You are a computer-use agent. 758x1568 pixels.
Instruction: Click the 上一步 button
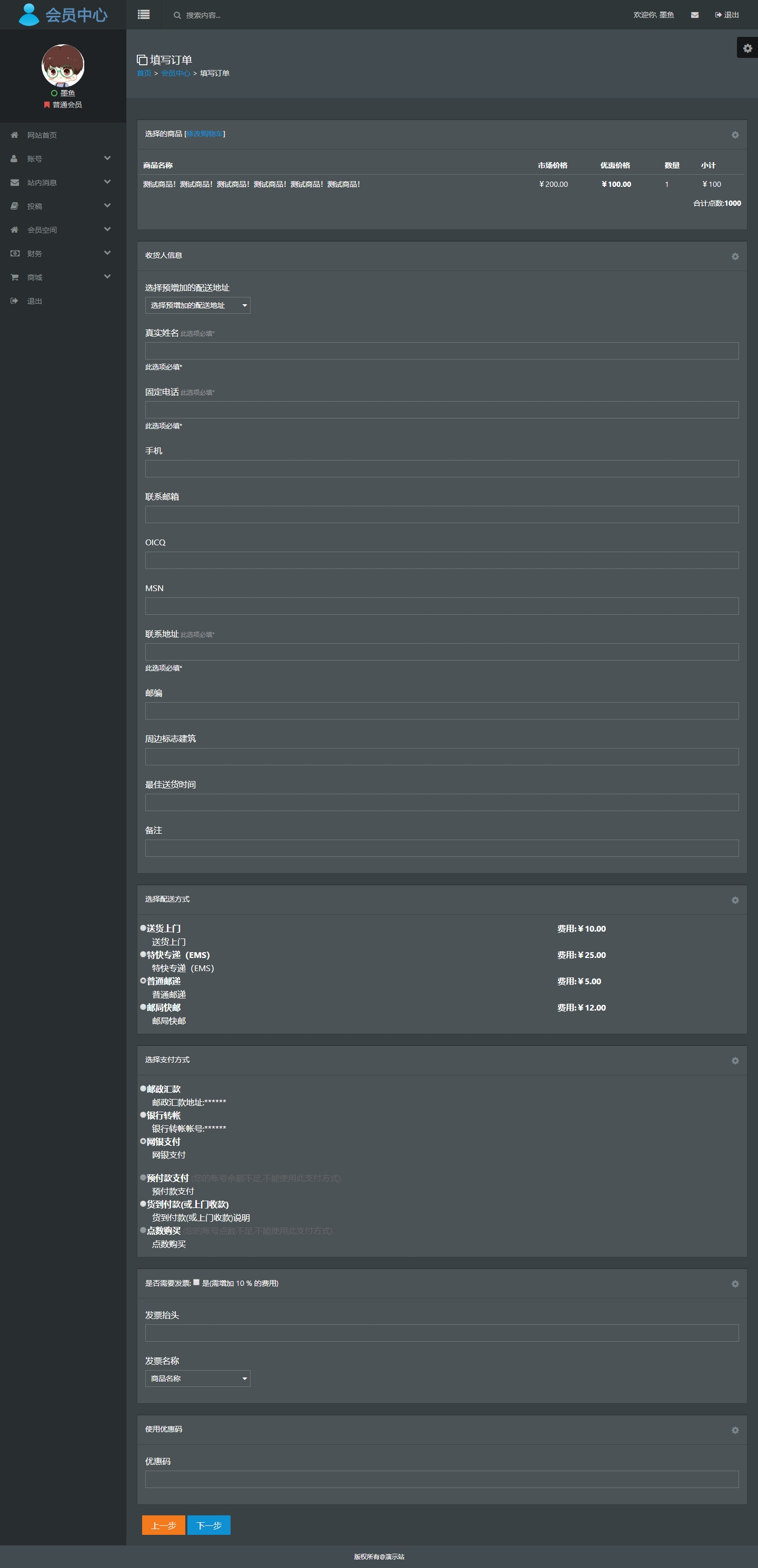(164, 1525)
